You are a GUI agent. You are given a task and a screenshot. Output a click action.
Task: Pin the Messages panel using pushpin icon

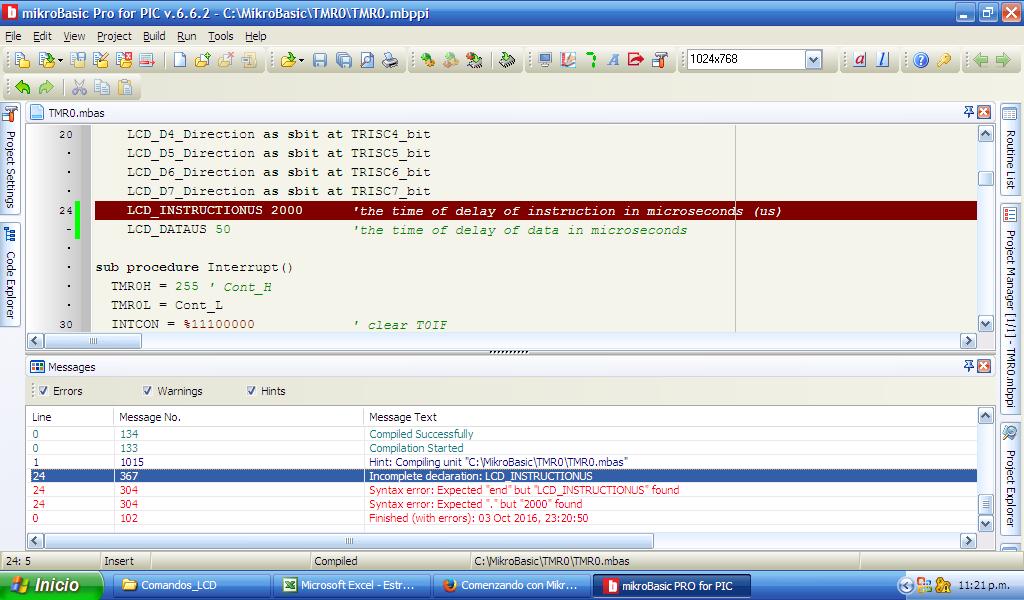[x=968, y=366]
